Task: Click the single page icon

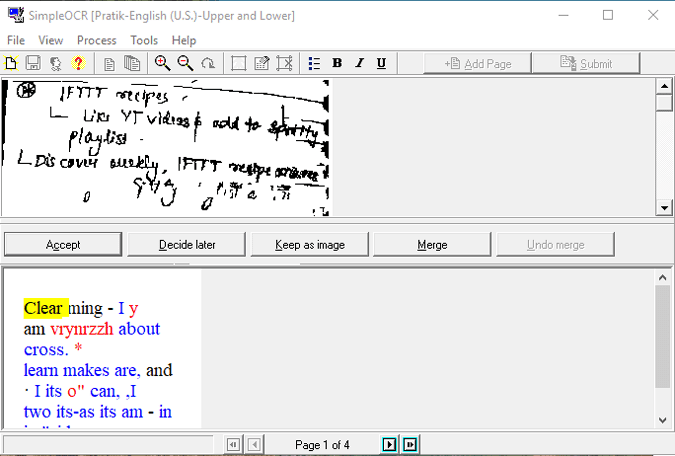Action: click(109, 64)
